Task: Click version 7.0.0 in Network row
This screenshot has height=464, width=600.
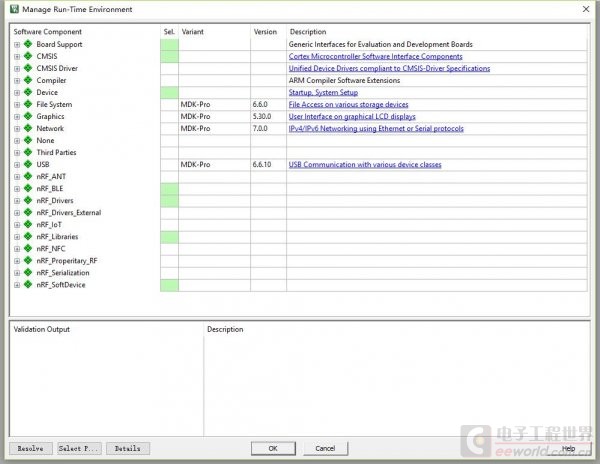Action: pyautogui.click(x=260, y=128)
